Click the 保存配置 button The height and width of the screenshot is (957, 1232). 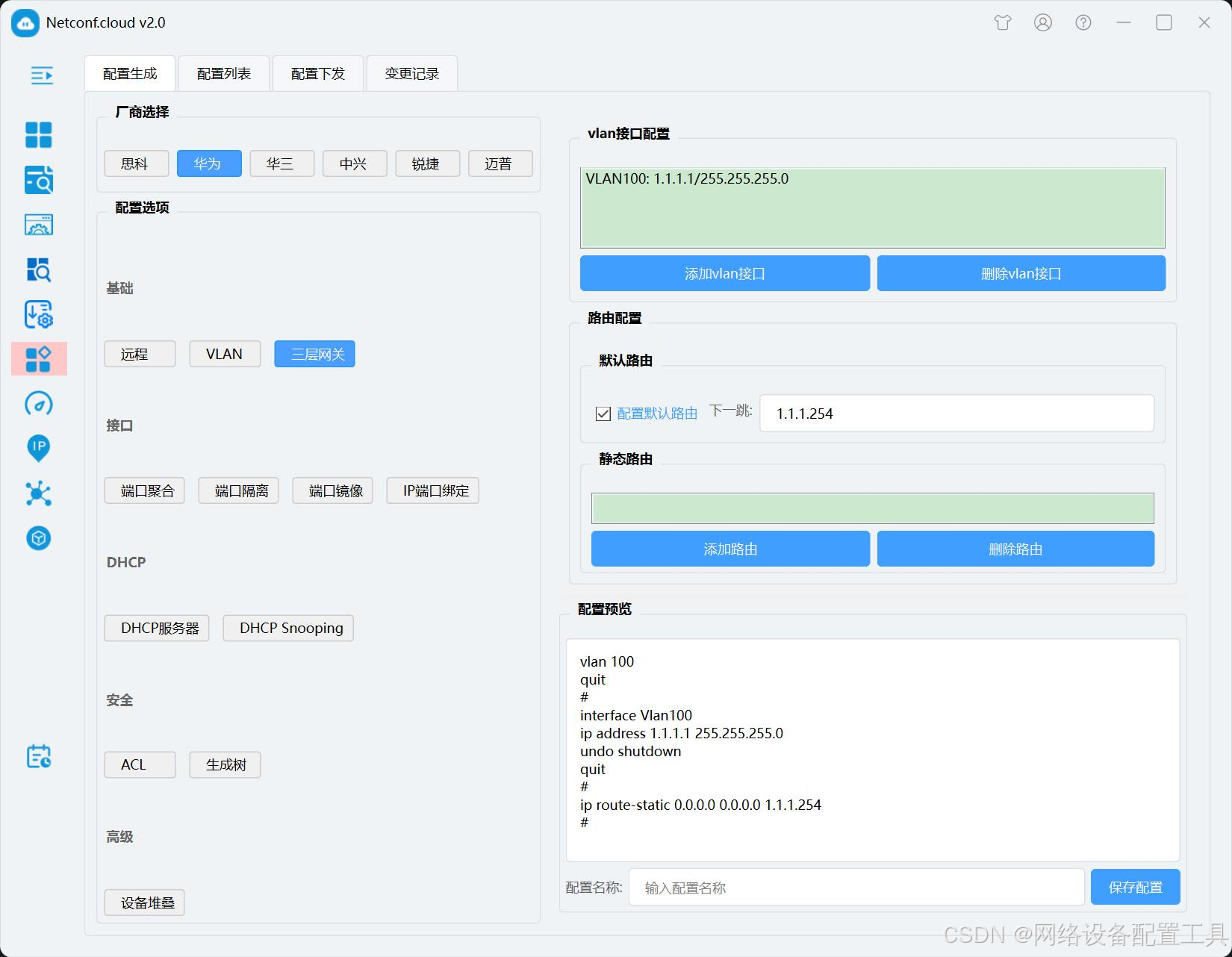tap(1136, 887)
